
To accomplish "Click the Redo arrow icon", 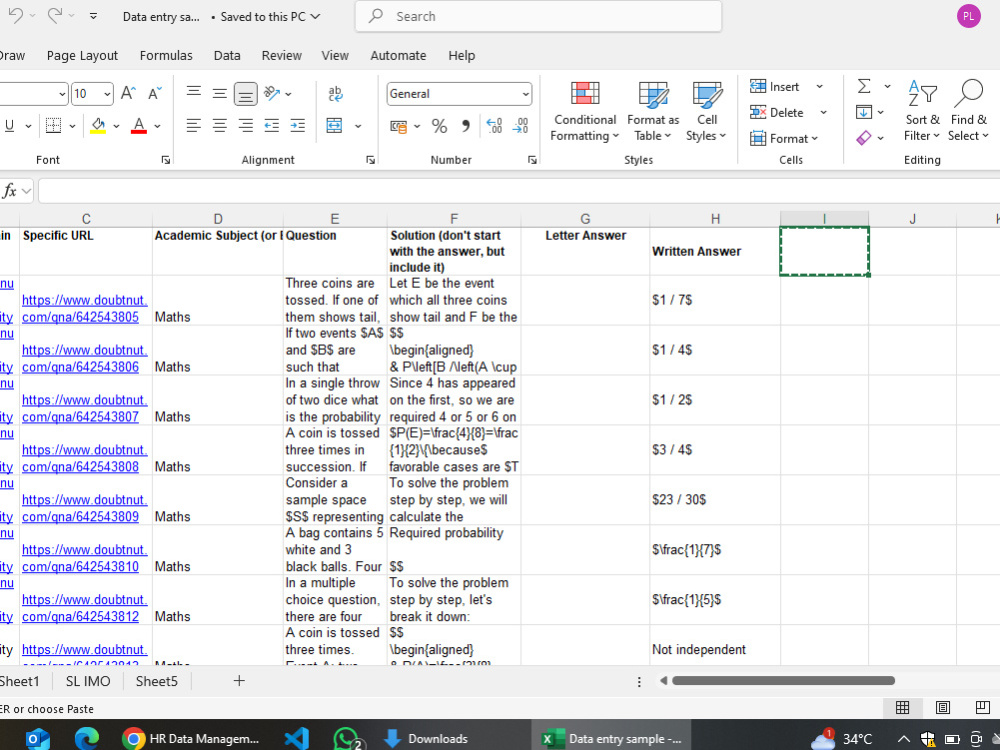I will point(54,16).
